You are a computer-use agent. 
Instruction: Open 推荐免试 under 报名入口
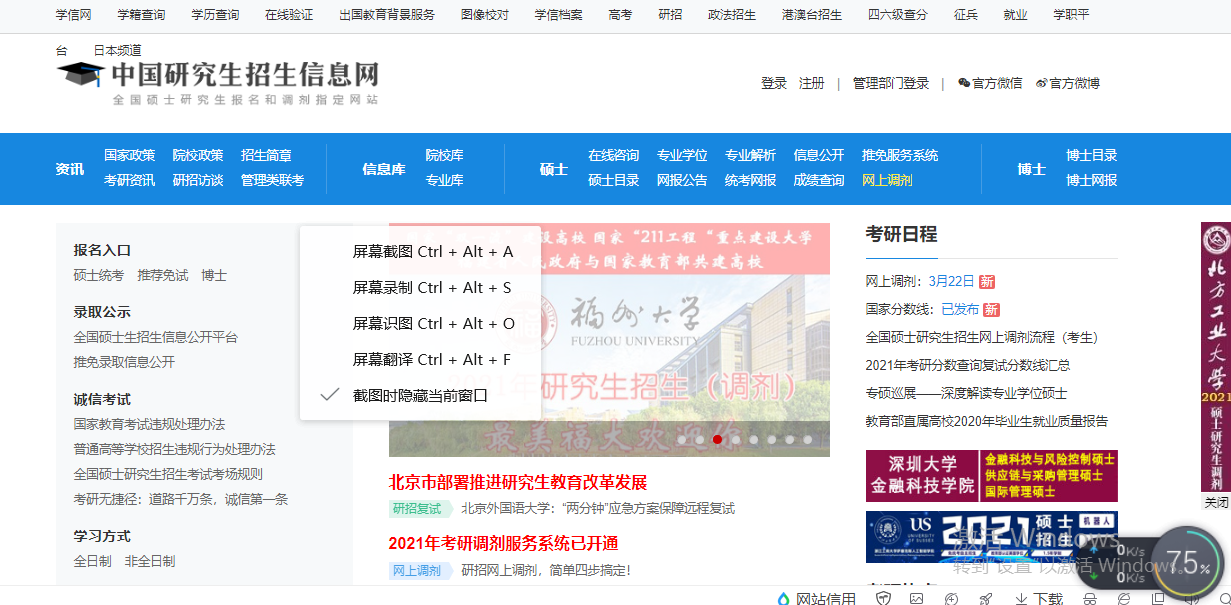[163, 275]
